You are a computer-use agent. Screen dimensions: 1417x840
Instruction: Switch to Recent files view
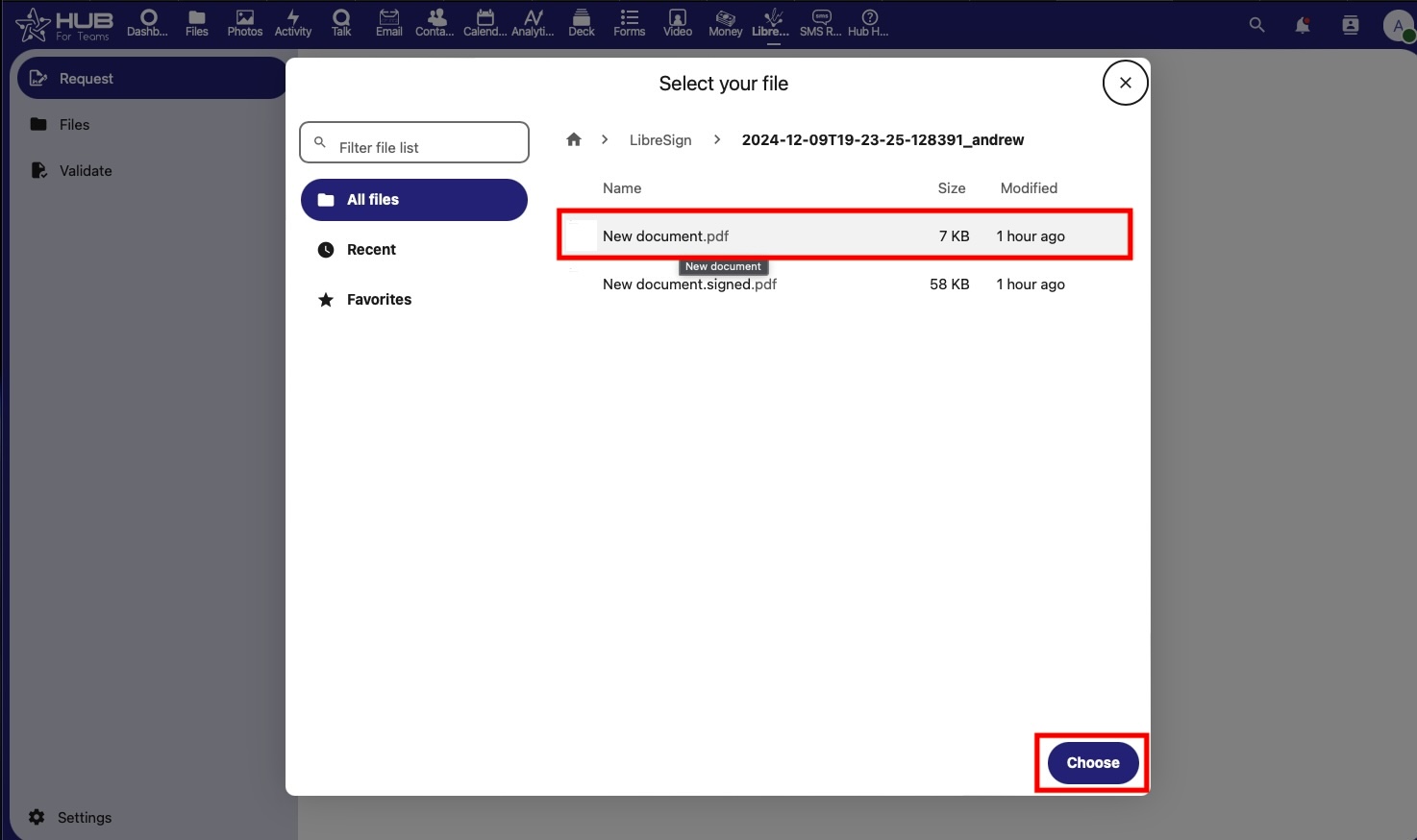371,250
